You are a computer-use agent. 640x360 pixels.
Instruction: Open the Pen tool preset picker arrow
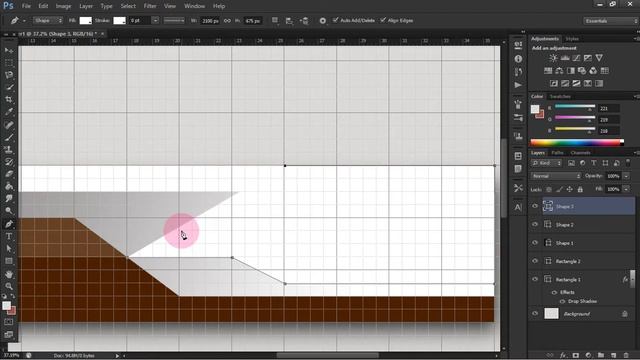pos(24,21)
